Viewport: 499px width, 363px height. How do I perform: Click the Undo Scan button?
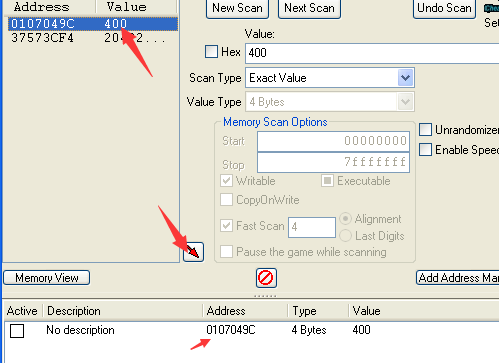pos(444,8)
